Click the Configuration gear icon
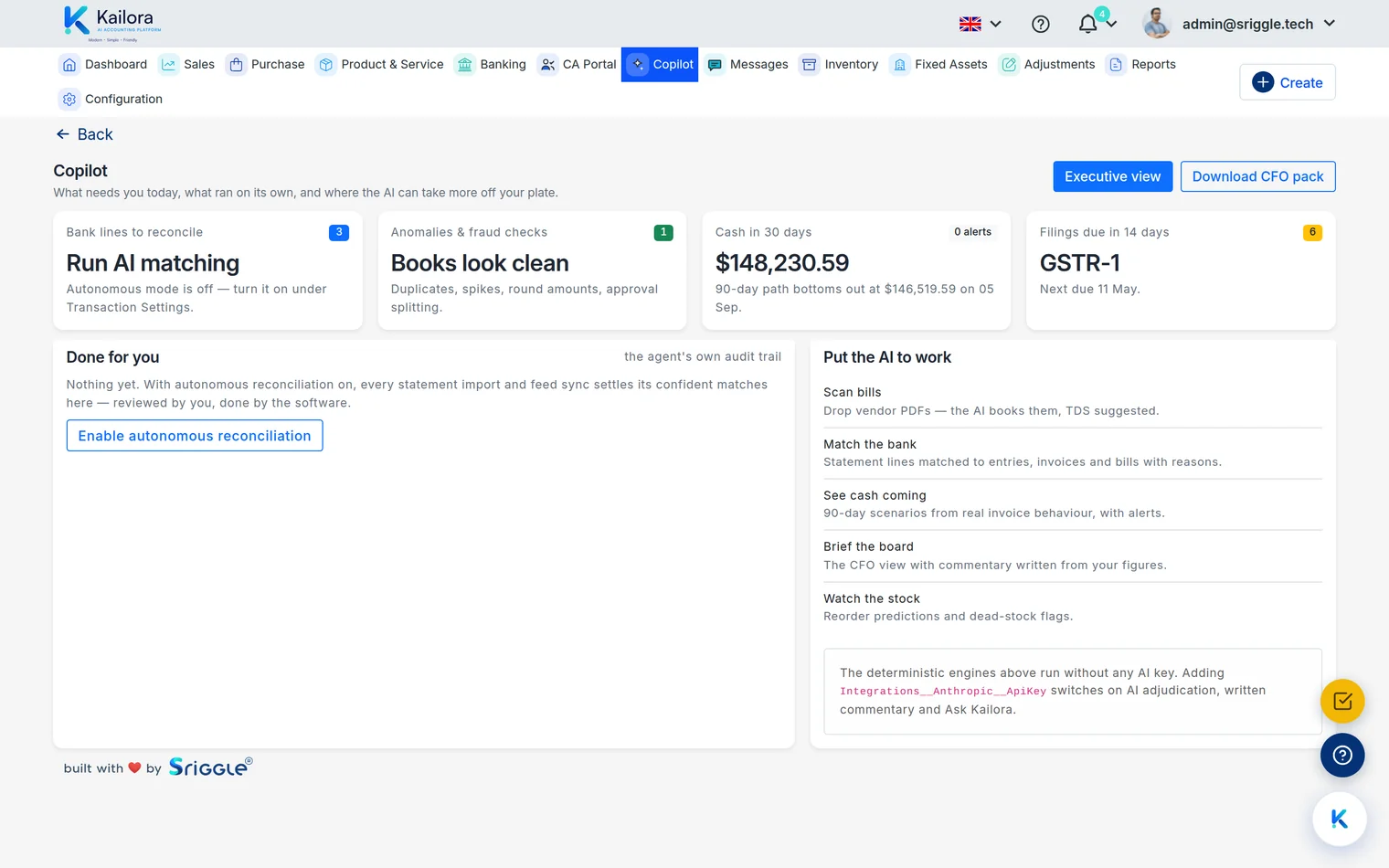 tap(69, 99)
